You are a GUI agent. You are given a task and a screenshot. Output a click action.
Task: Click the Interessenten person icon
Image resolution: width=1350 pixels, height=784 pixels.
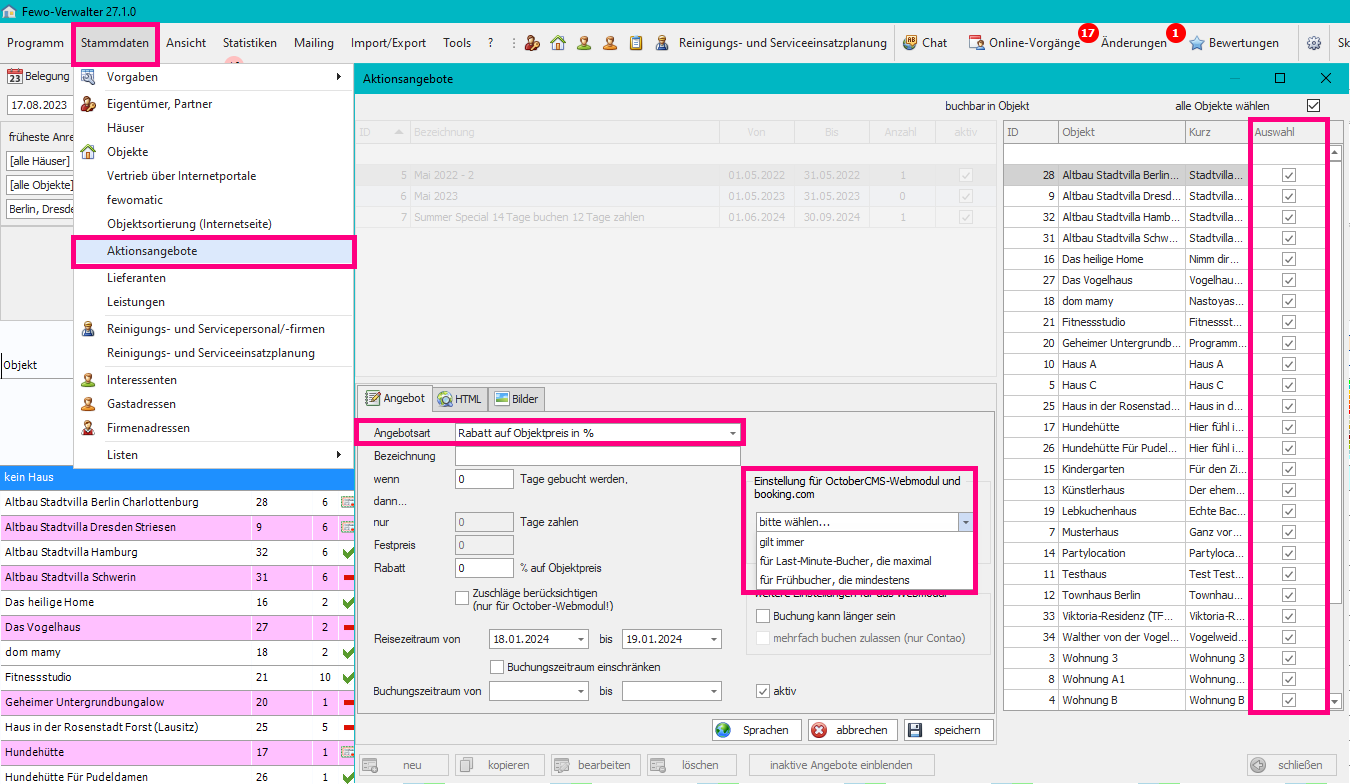point(88,380)
